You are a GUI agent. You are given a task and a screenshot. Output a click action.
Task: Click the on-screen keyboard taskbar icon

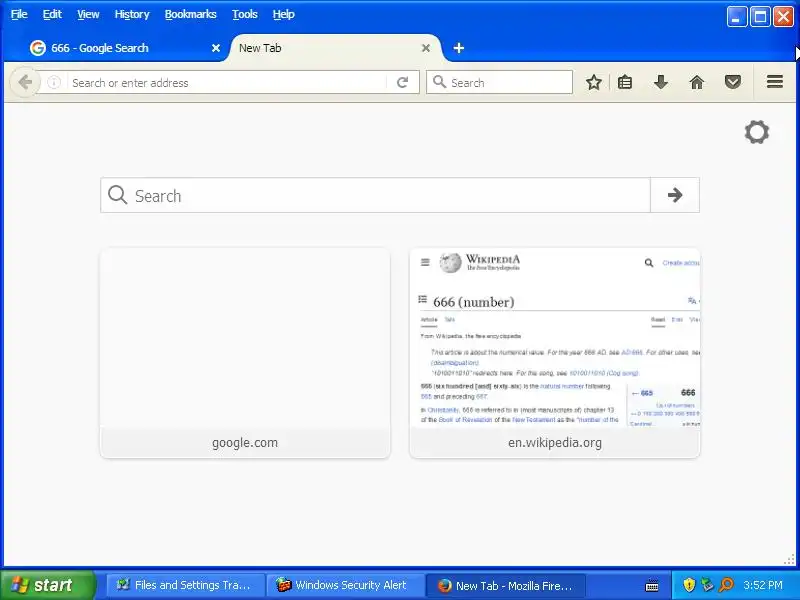click(652, 586)
